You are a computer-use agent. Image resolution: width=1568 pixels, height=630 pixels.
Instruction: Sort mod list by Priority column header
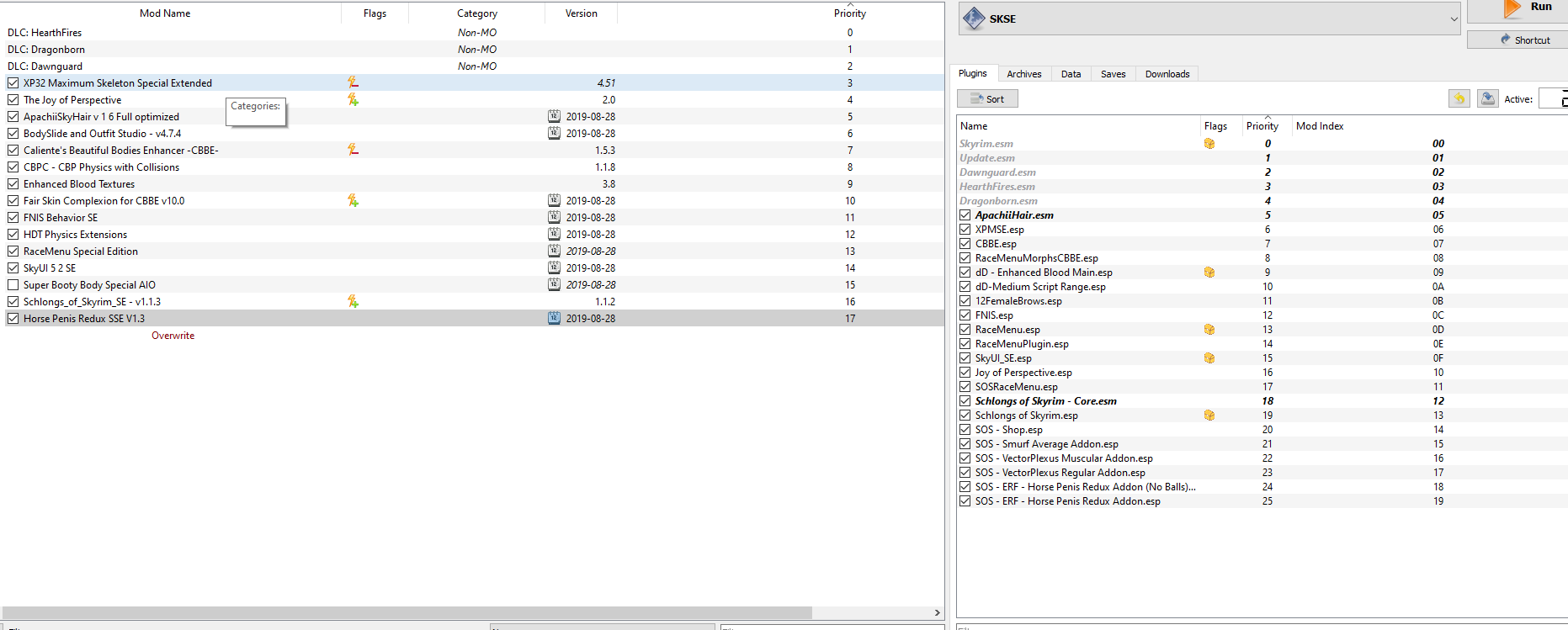coord(849,13)
